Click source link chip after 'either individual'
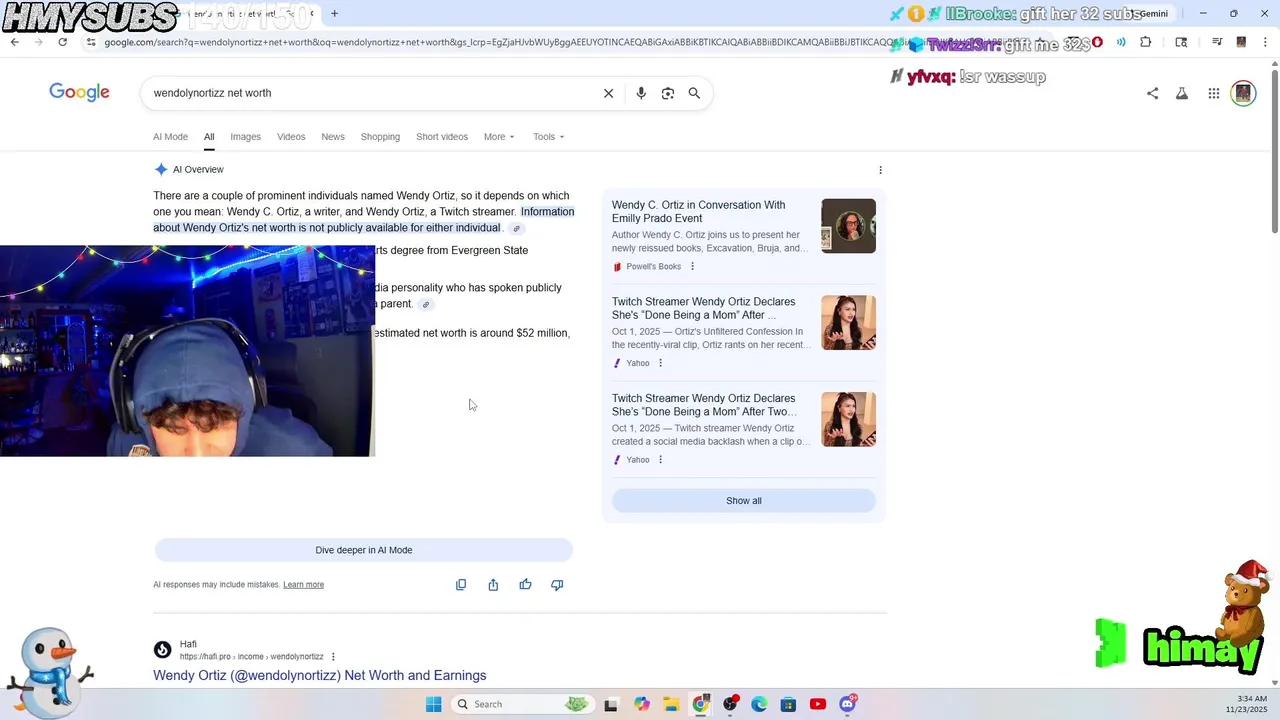This screenshot has width=1280, height=720. [517, 228]
